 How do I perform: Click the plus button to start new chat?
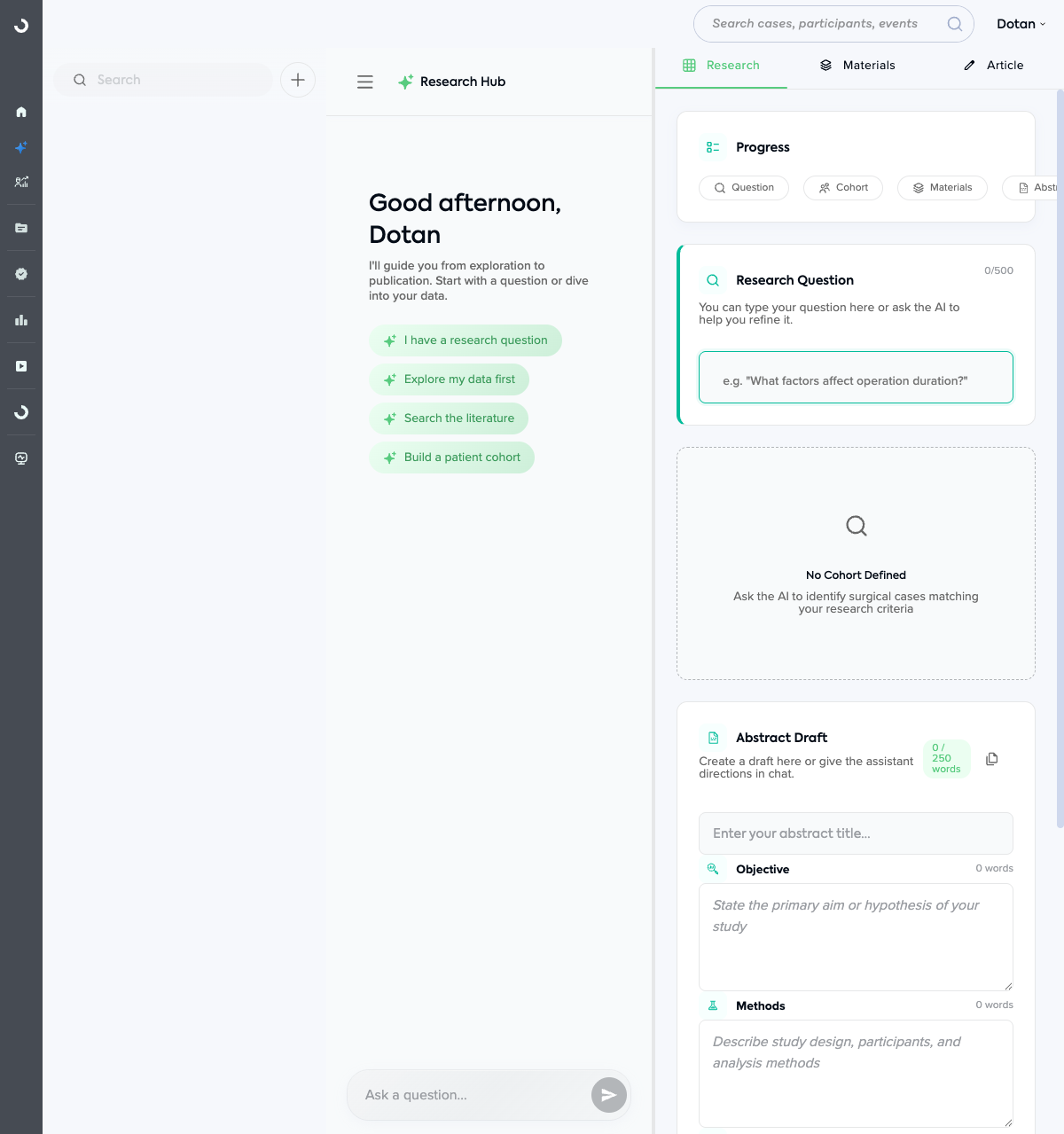(298, 80)
